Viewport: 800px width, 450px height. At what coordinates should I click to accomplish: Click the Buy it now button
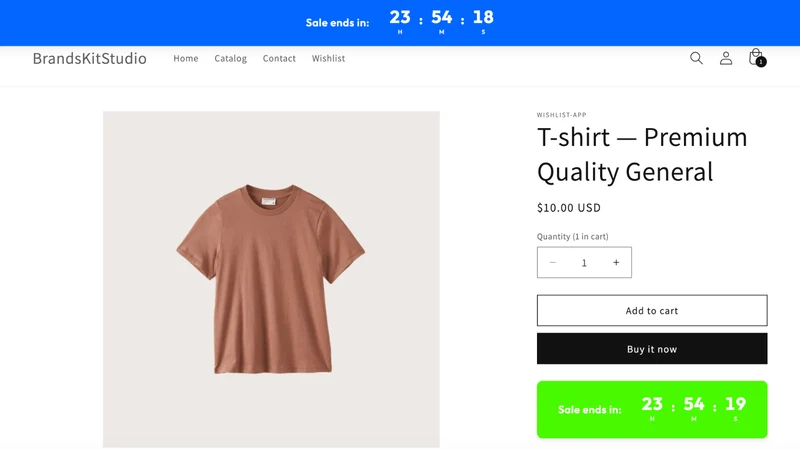652,349
